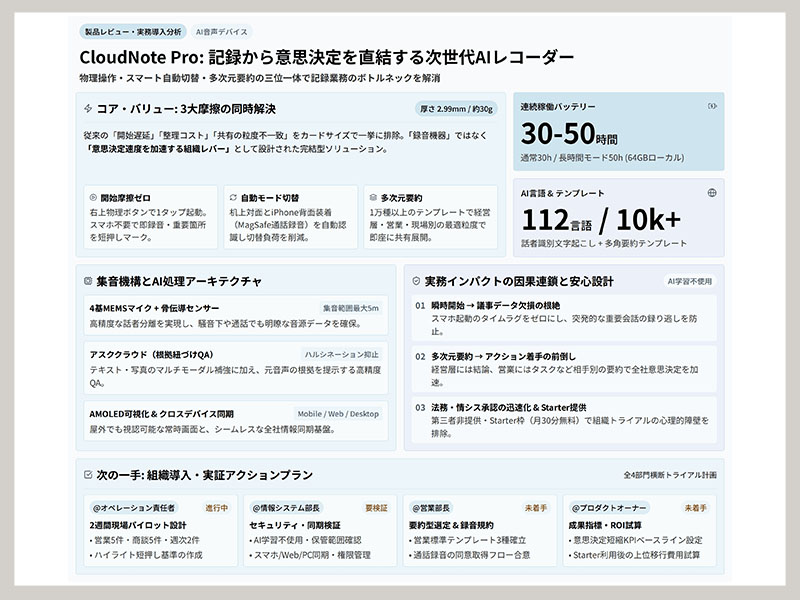Click the @営業部長 assignee chip
Viewport: 800px width, 600px height.
pyautogui.click(x=431, y=508)
